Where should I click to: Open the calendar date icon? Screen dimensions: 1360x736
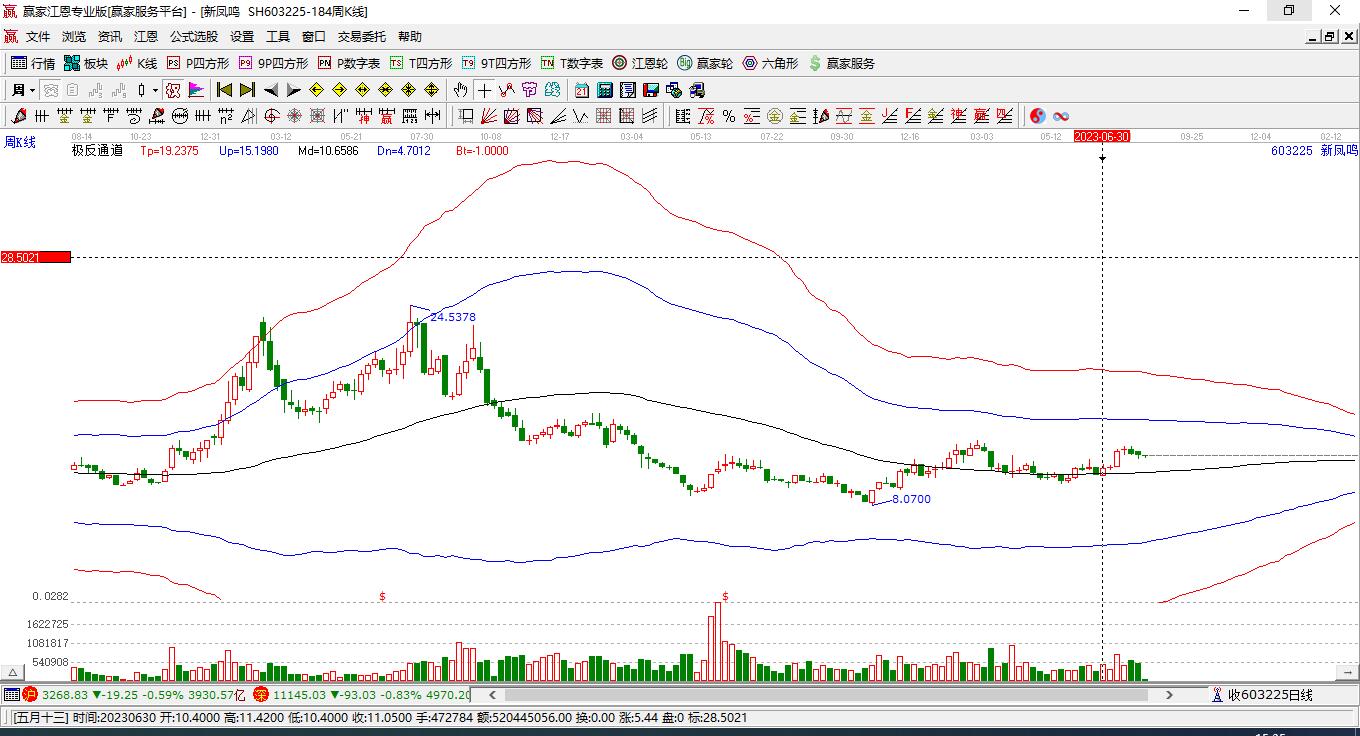pyautogui.click(x=581, y=90)
